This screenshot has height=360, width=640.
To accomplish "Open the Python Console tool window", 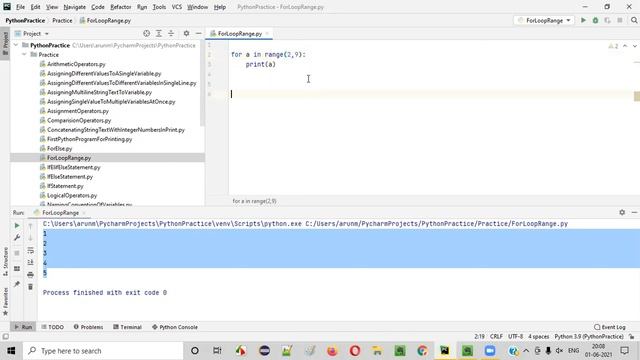I will pyautogui.click(x=175, y=327).
